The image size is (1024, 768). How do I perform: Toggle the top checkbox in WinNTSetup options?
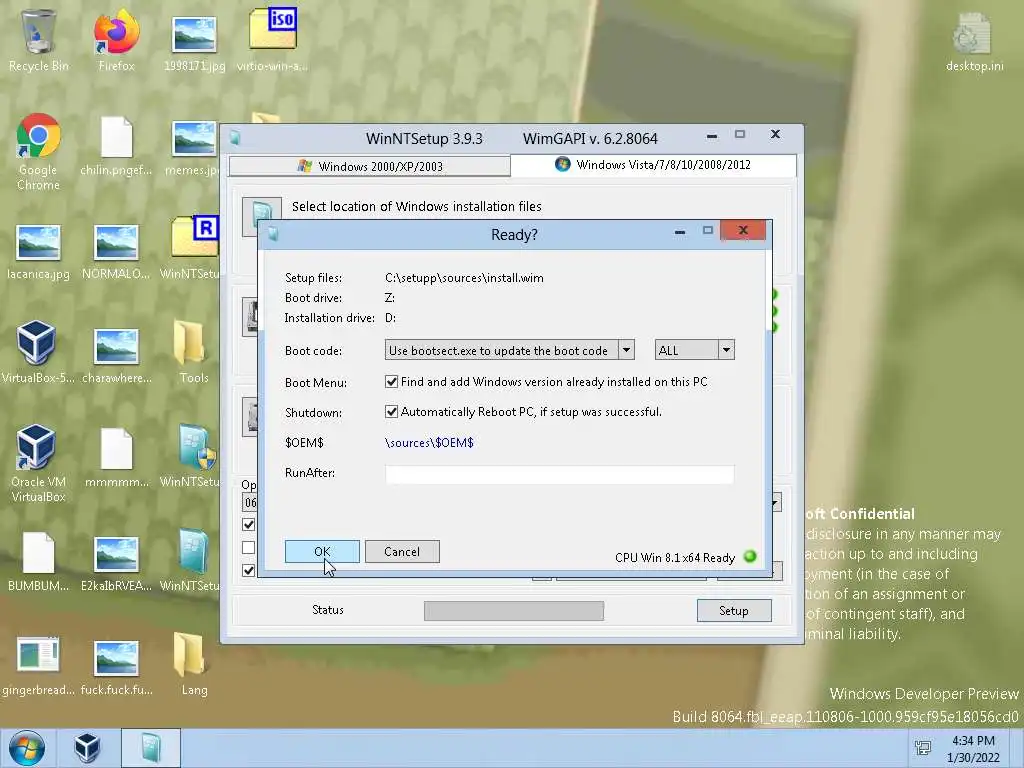coord(248,524)
